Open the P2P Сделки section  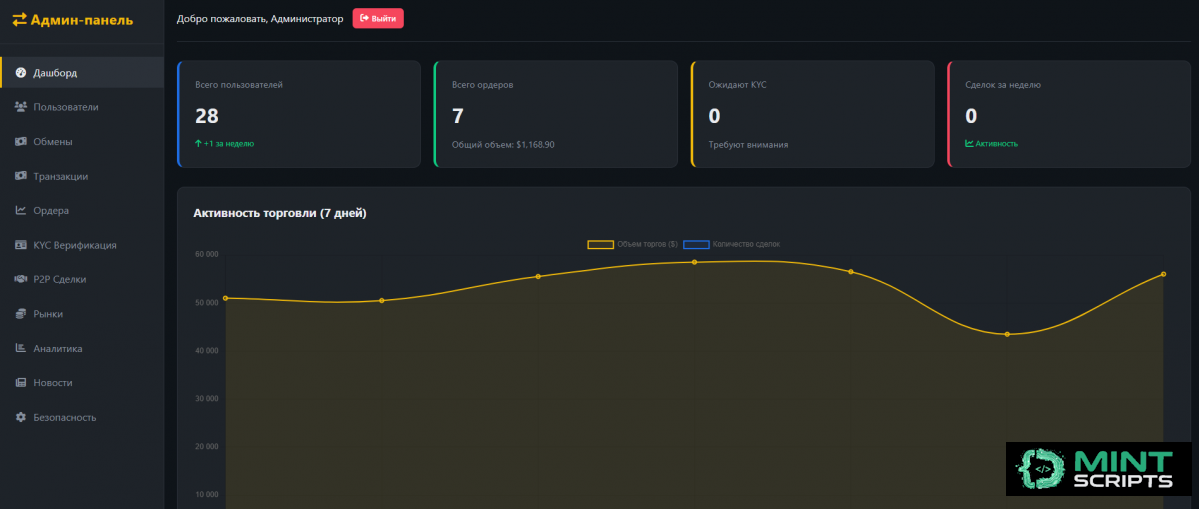pos(82,280)
